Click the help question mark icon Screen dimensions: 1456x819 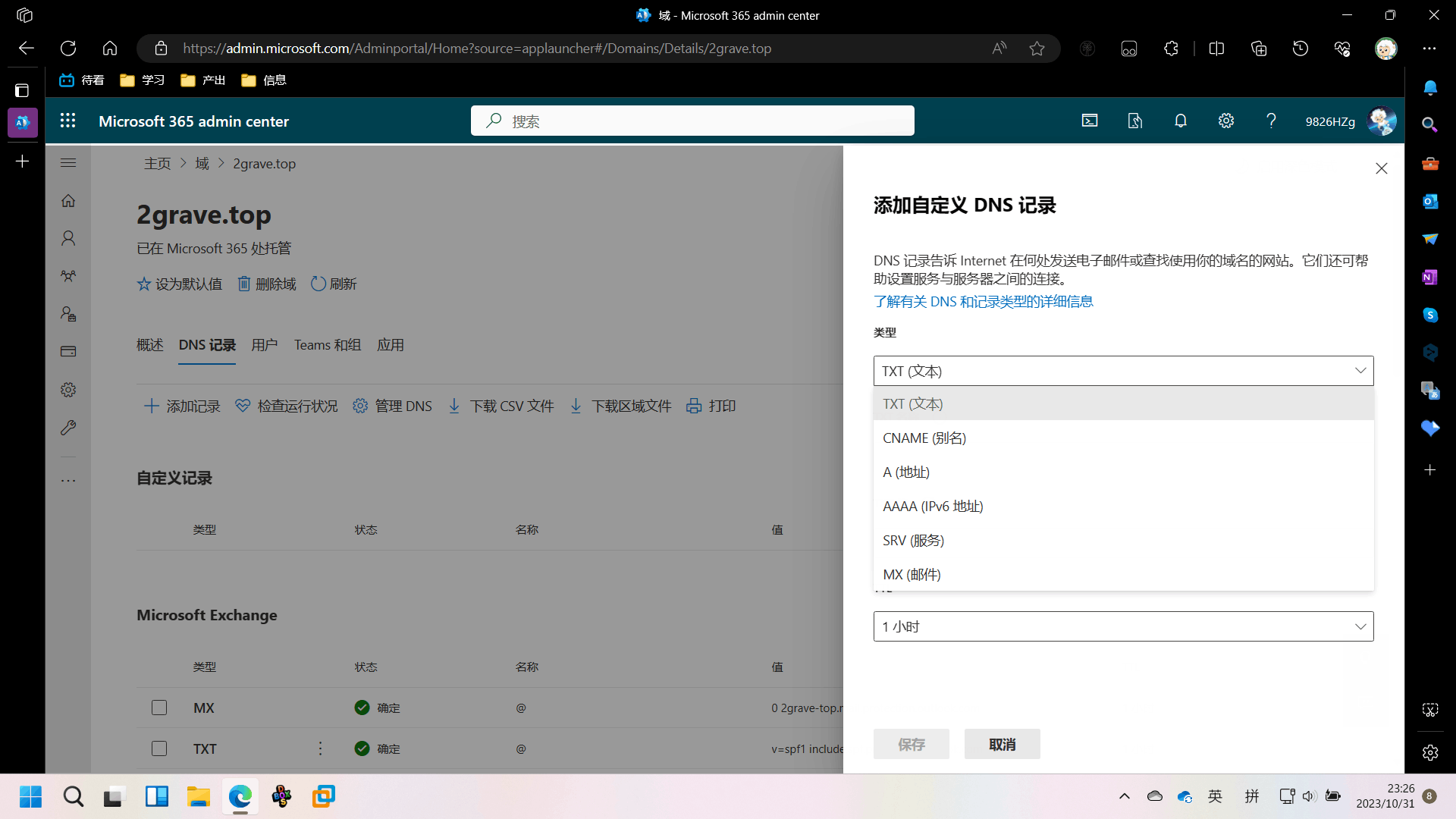pyautogui.click(x=1271, y=121)
